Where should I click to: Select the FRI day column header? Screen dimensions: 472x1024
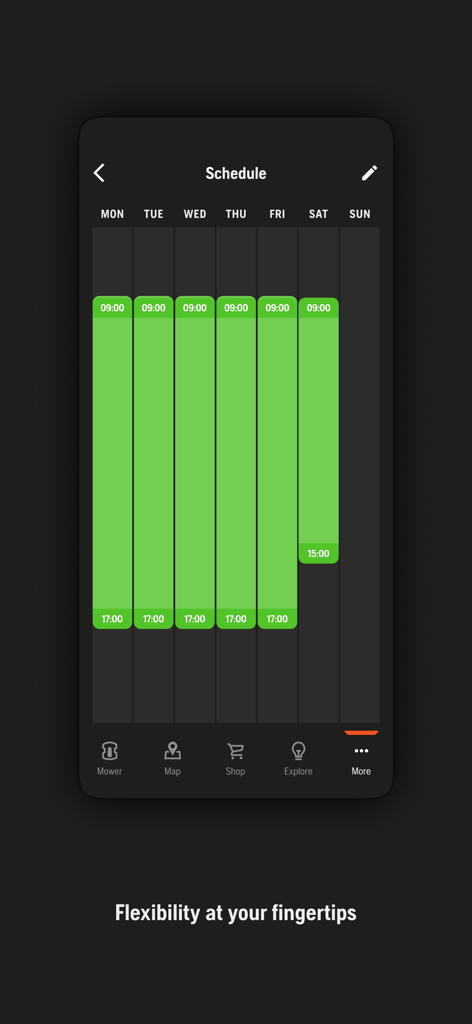(x=277, y=214)
